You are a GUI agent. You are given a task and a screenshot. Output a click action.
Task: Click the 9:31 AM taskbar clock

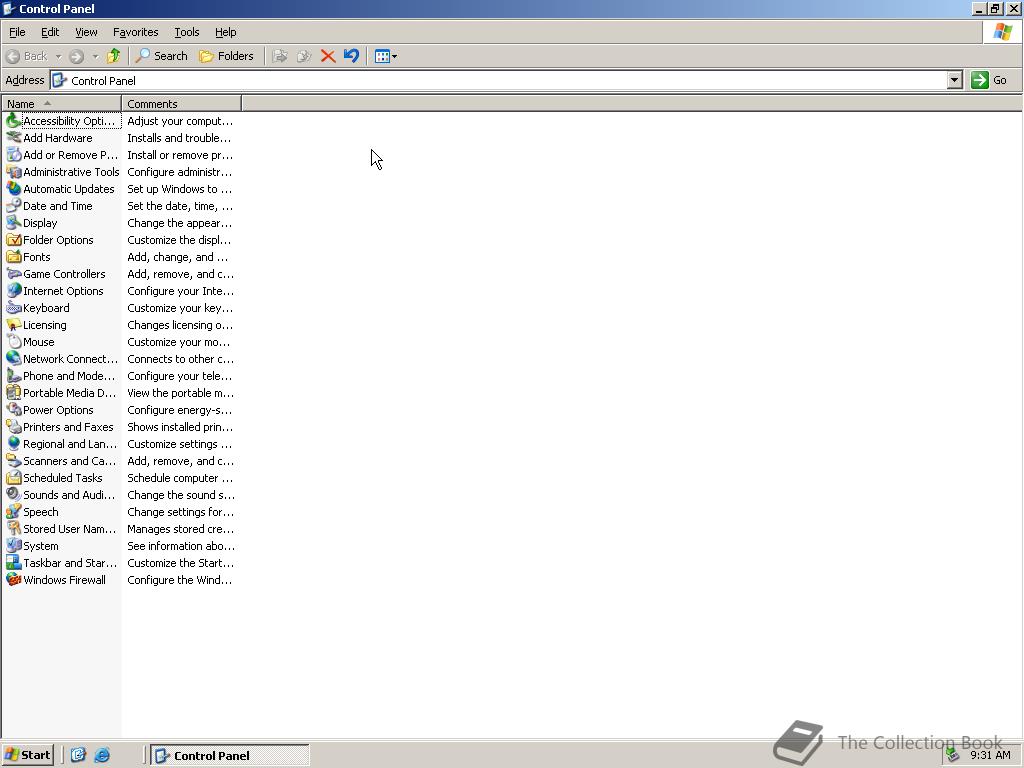pyautogui.click(x=990, y=756)
